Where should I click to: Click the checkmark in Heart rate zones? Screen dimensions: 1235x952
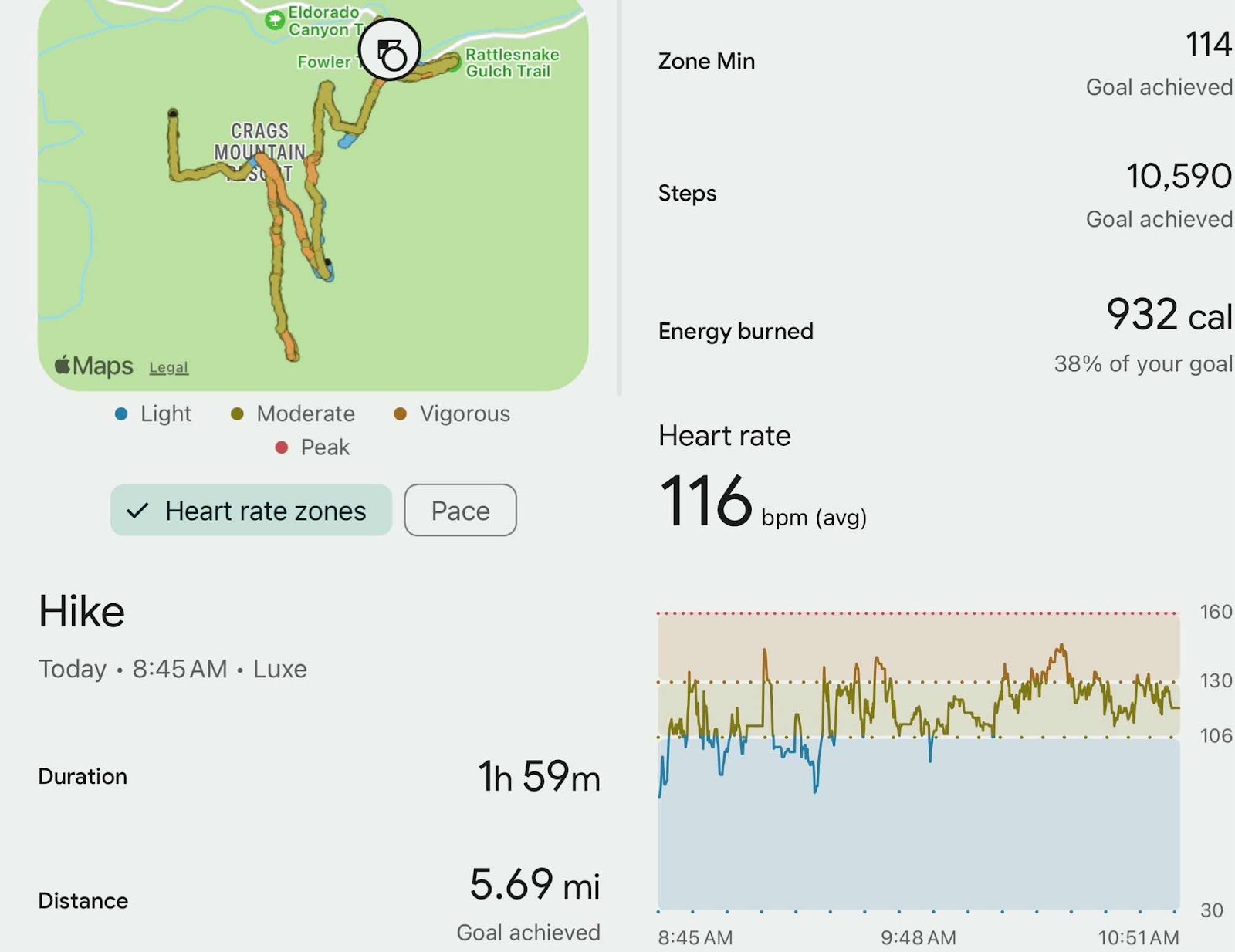[137, 511]
